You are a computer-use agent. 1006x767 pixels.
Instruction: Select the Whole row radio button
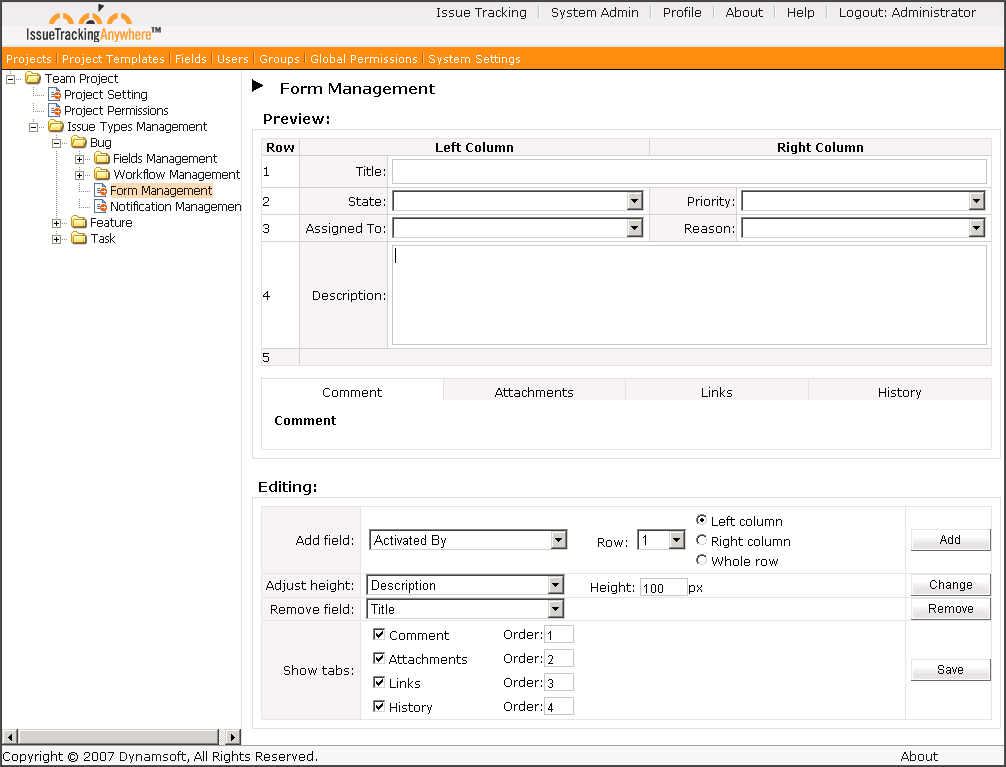pos(702,561)
